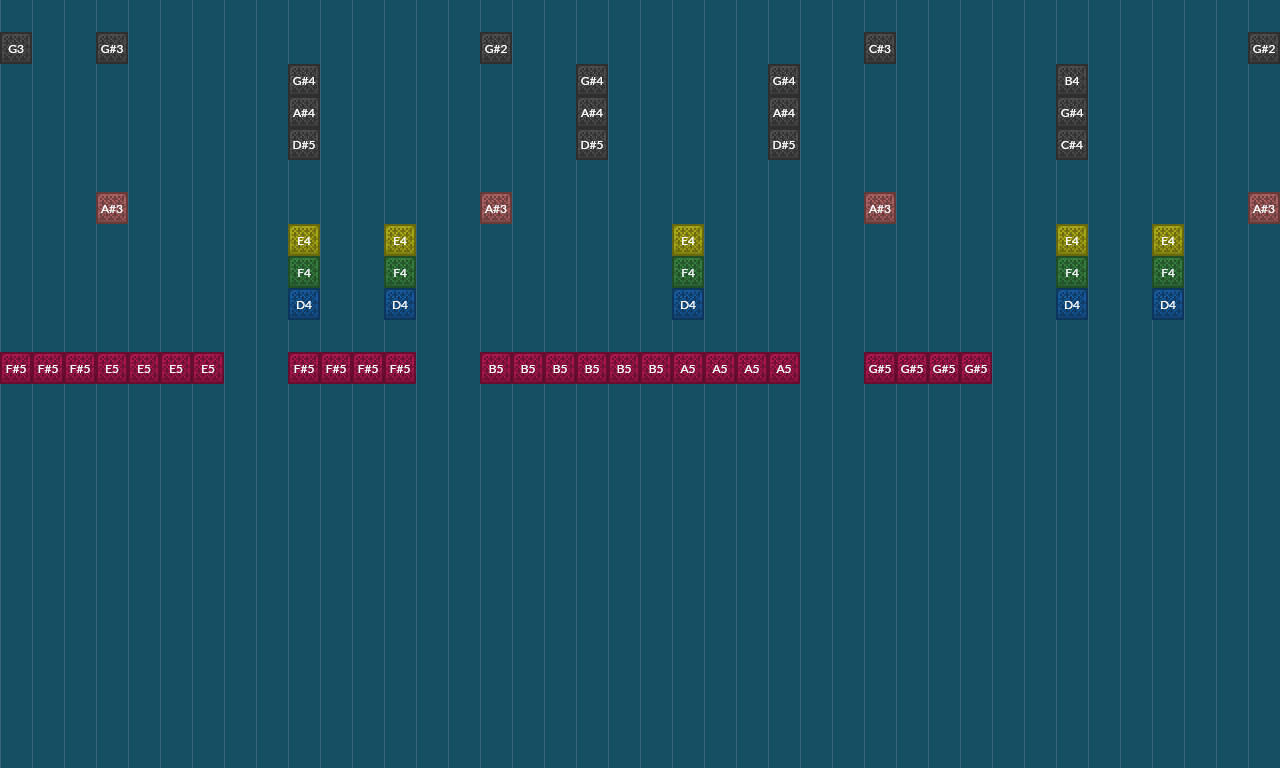Select the gray C#3 note block
The height and width of the screenshot is (768, 1280).
[880, 48]
